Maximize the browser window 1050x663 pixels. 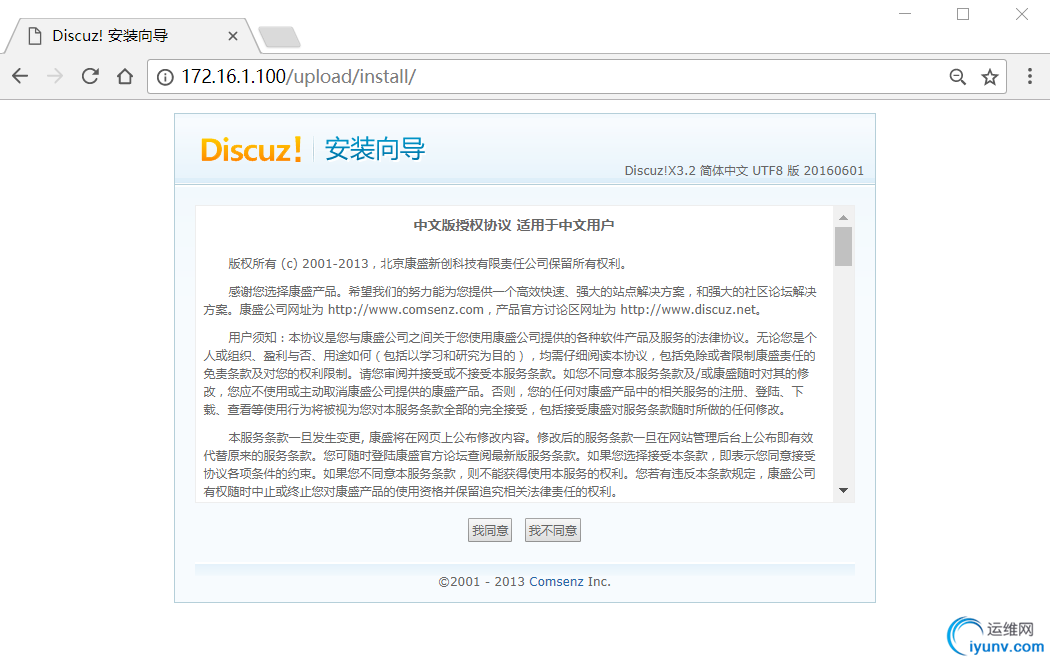(963, 14)
